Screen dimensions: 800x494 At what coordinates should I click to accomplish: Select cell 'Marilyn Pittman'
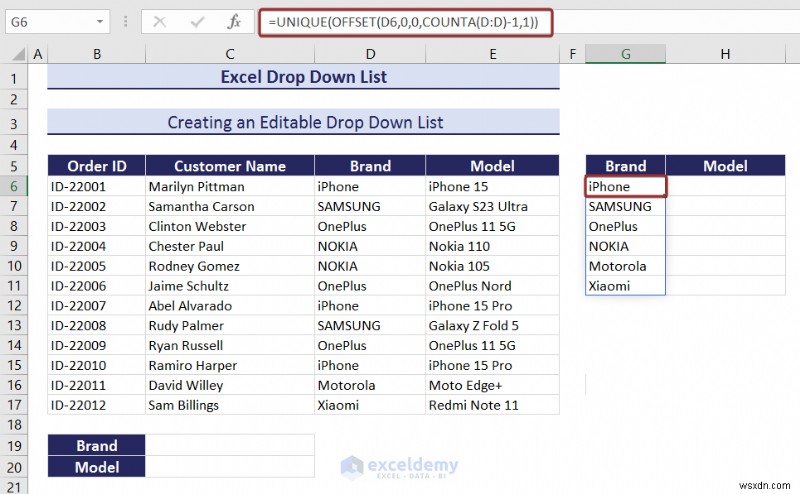(x=230, y=186)
